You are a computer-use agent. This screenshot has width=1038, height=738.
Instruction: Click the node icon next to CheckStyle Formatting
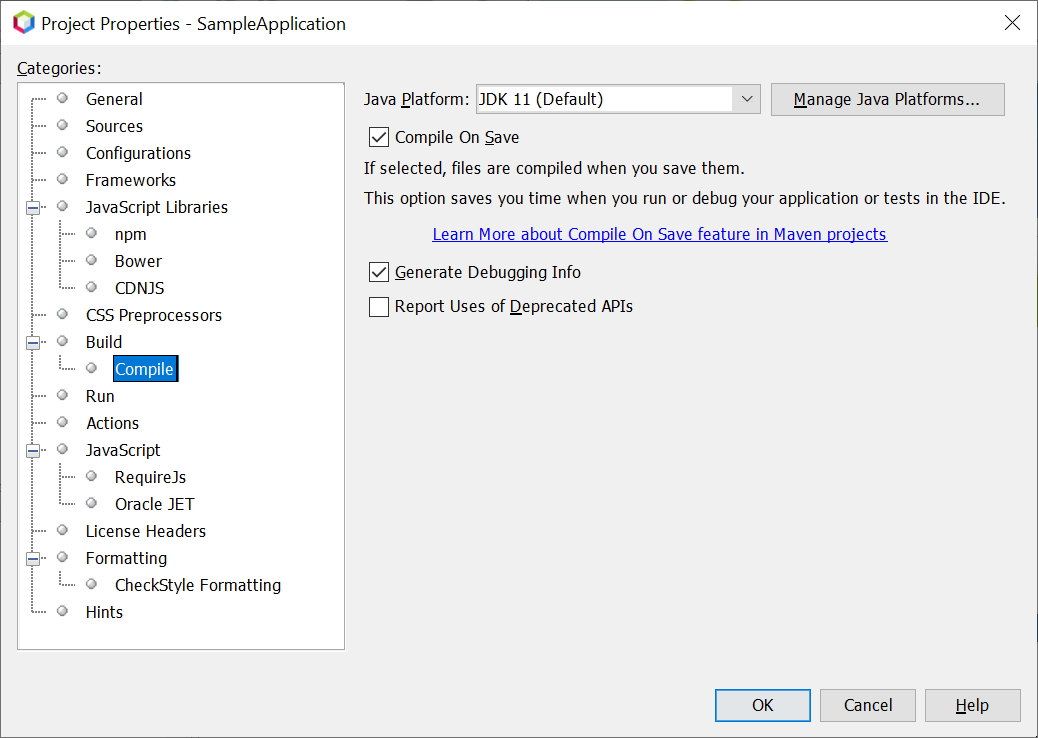tap(92, 584)
